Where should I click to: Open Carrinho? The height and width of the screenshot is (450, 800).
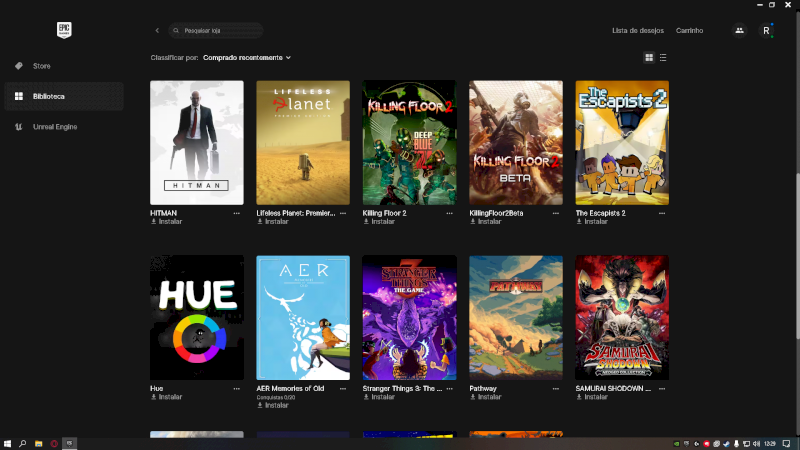tap(689, 31)
